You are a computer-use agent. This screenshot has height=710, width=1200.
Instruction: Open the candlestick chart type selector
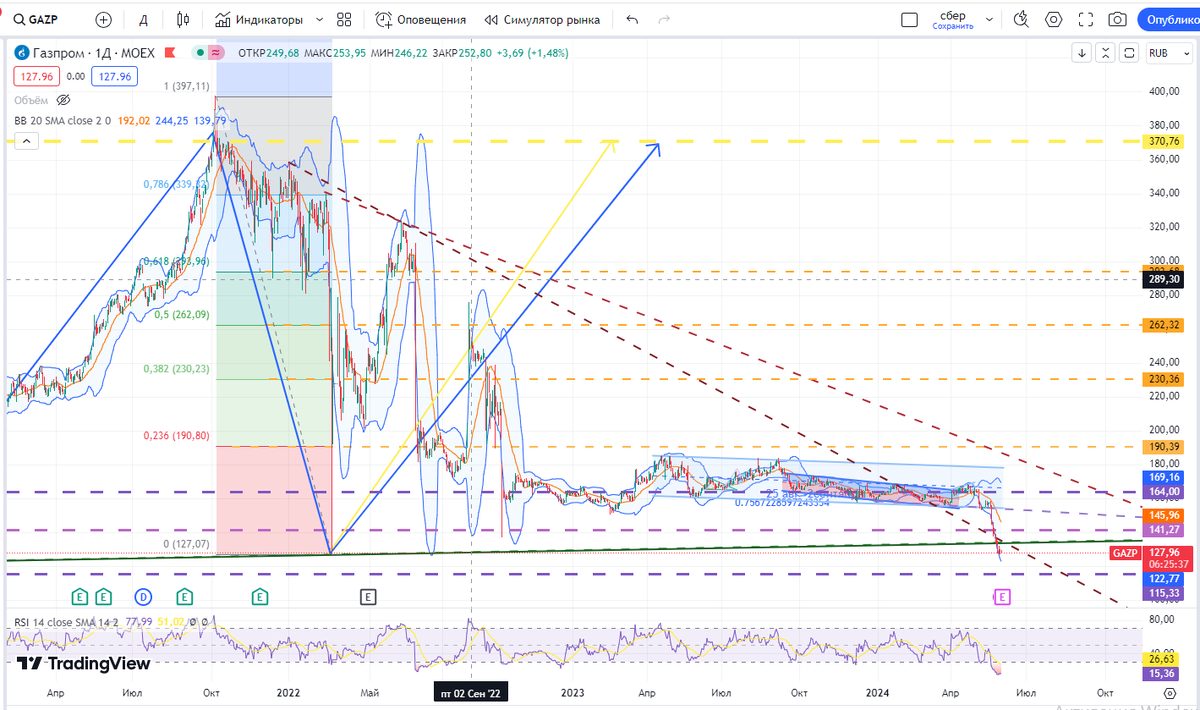pos(182,19)
